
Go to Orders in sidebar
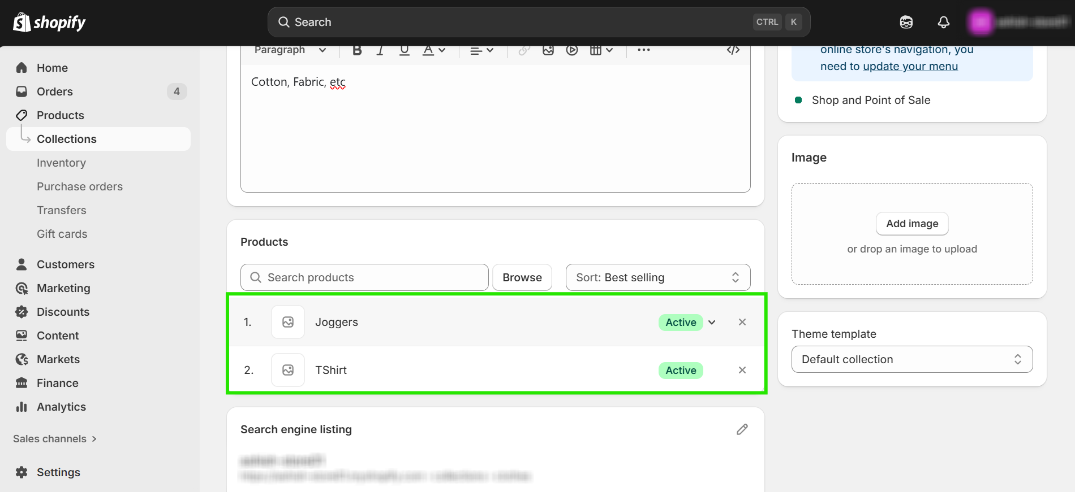(55, 92)
